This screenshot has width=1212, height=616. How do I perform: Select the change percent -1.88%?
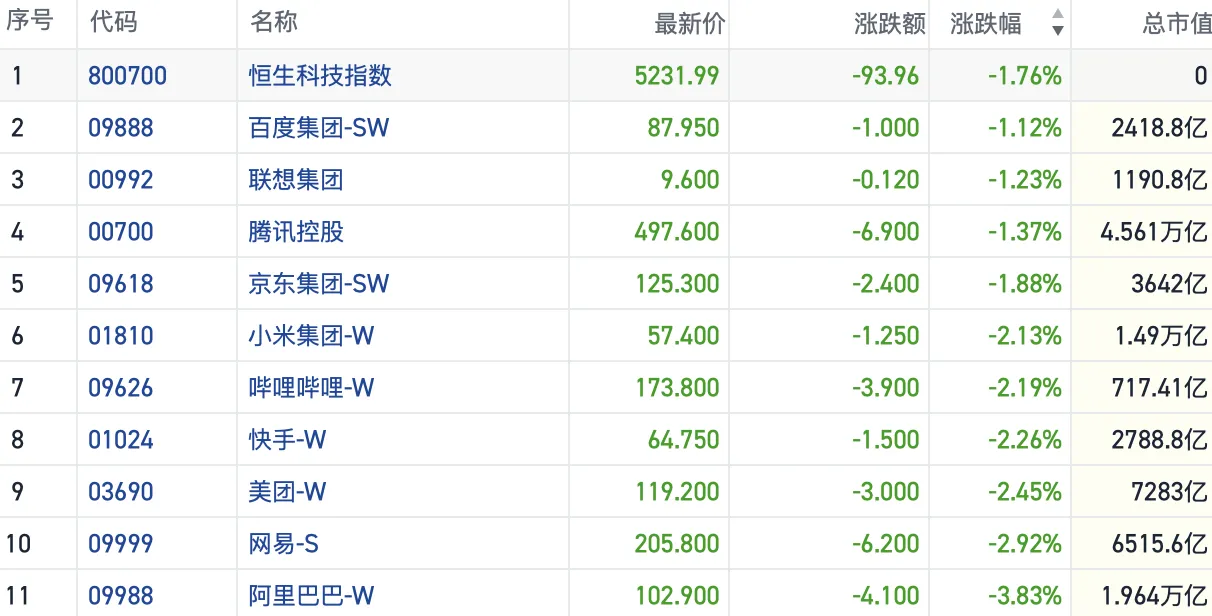[1024, 284]
